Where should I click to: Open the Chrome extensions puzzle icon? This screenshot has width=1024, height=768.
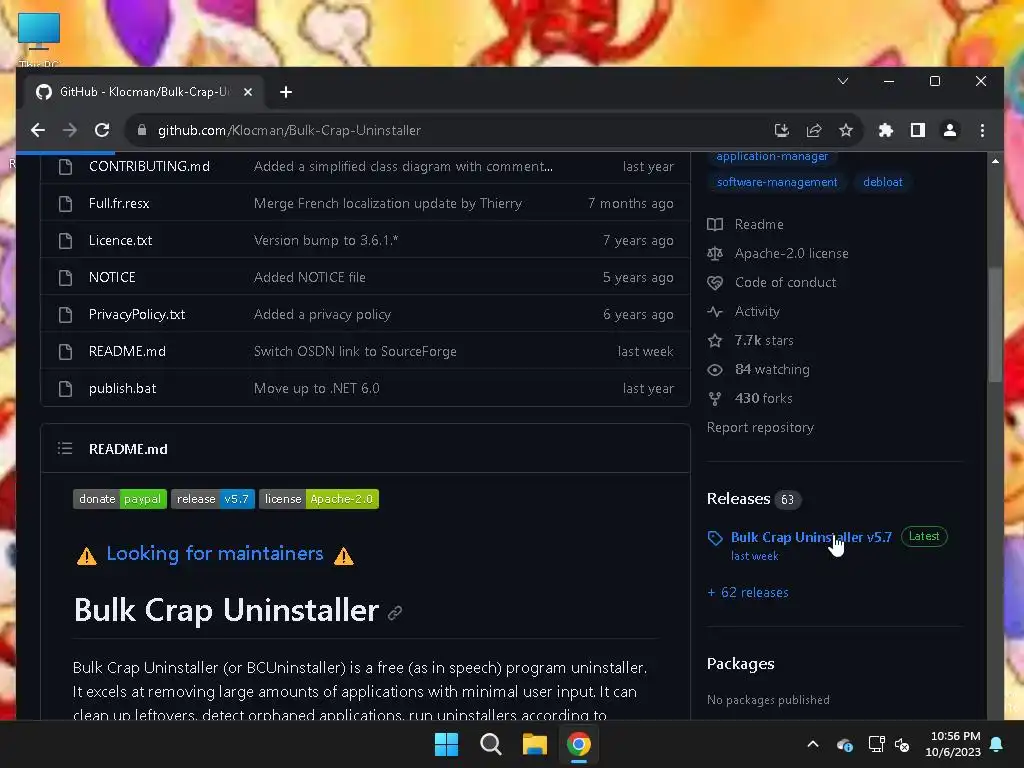coord(886,130)
